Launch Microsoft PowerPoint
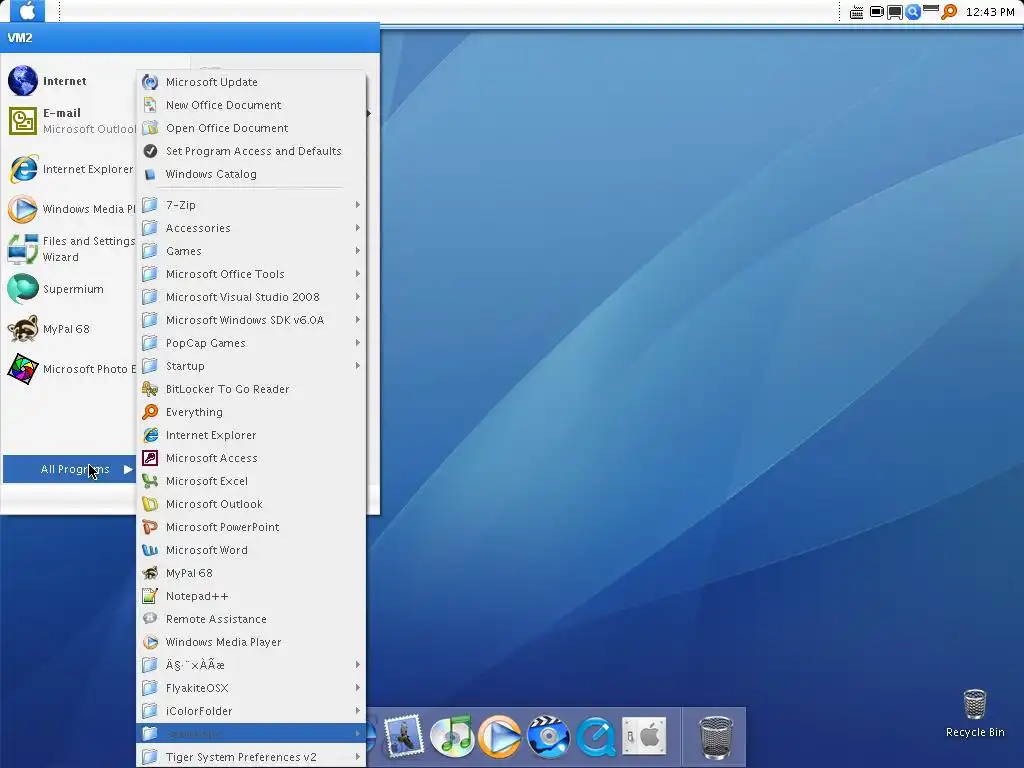This screenshot has width=1024, height=768. (251, 527)
